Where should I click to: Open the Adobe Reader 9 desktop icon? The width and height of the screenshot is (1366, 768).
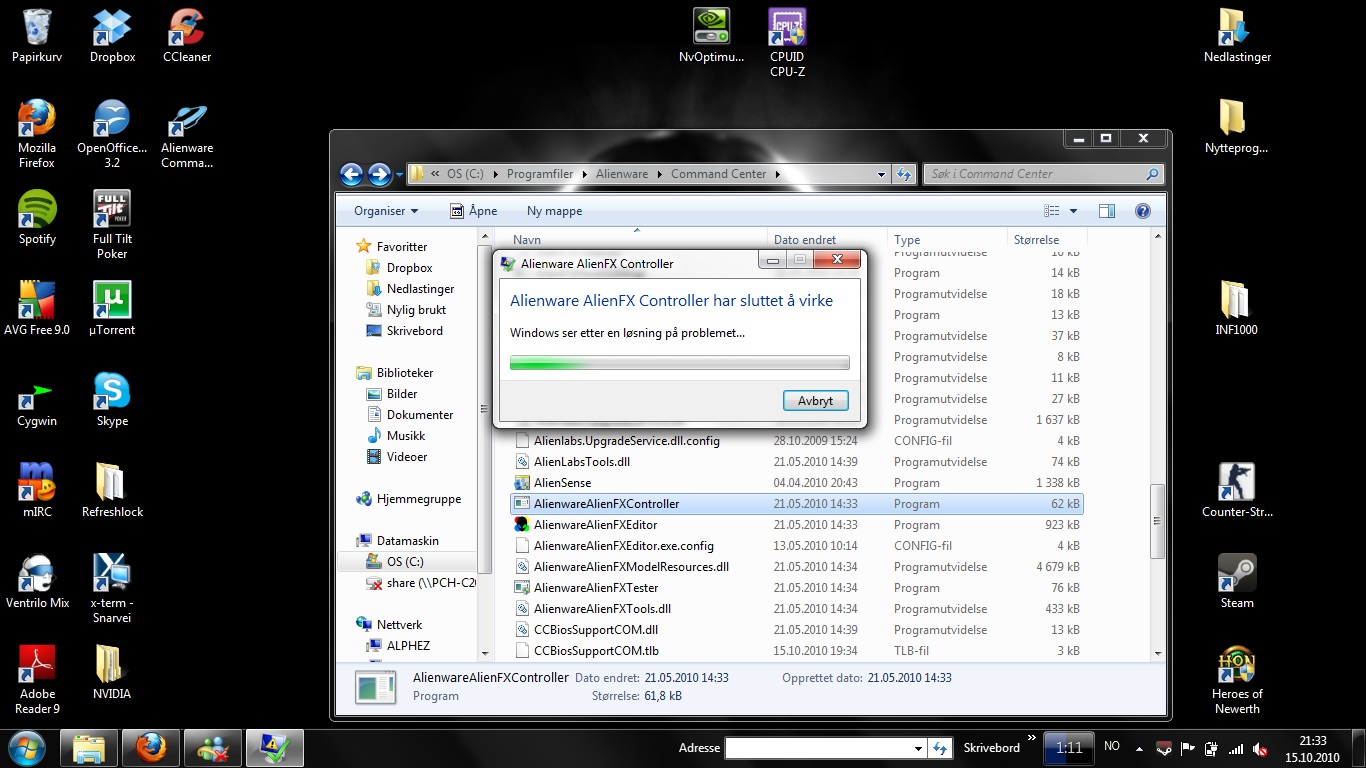coord(37,679)
